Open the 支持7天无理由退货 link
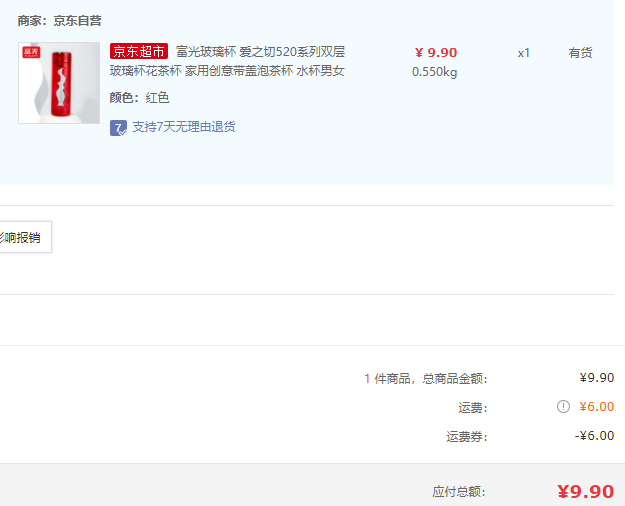Viewport: 625px width, 506px height. 184,127
